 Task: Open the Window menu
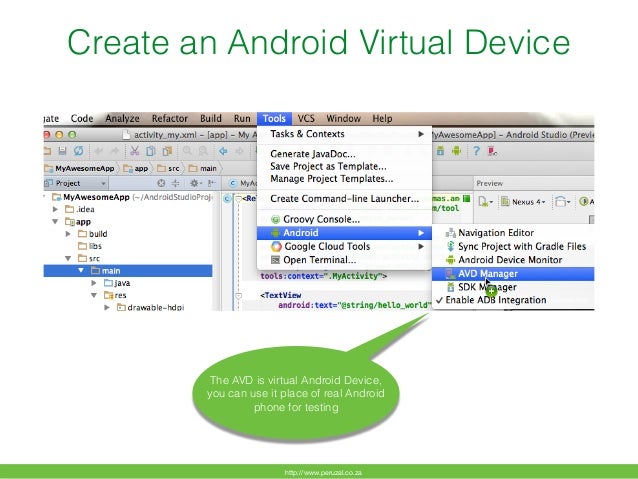coord(343,118)
